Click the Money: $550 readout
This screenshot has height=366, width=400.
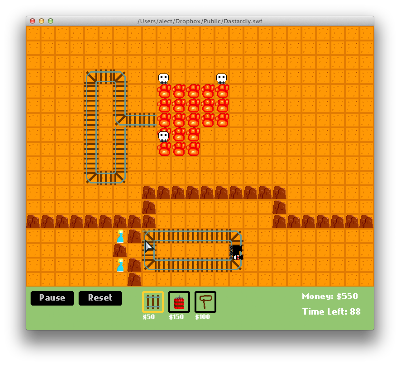tap(330, 296)
